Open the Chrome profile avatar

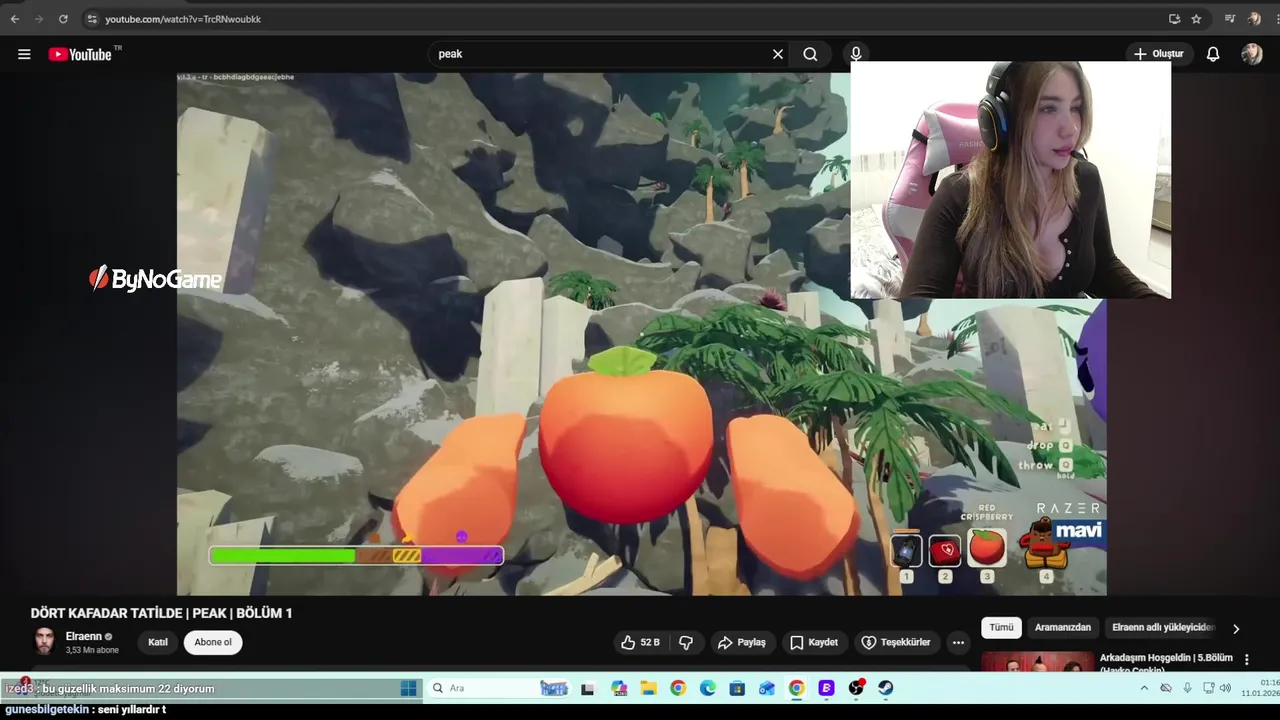[1254, 19]
